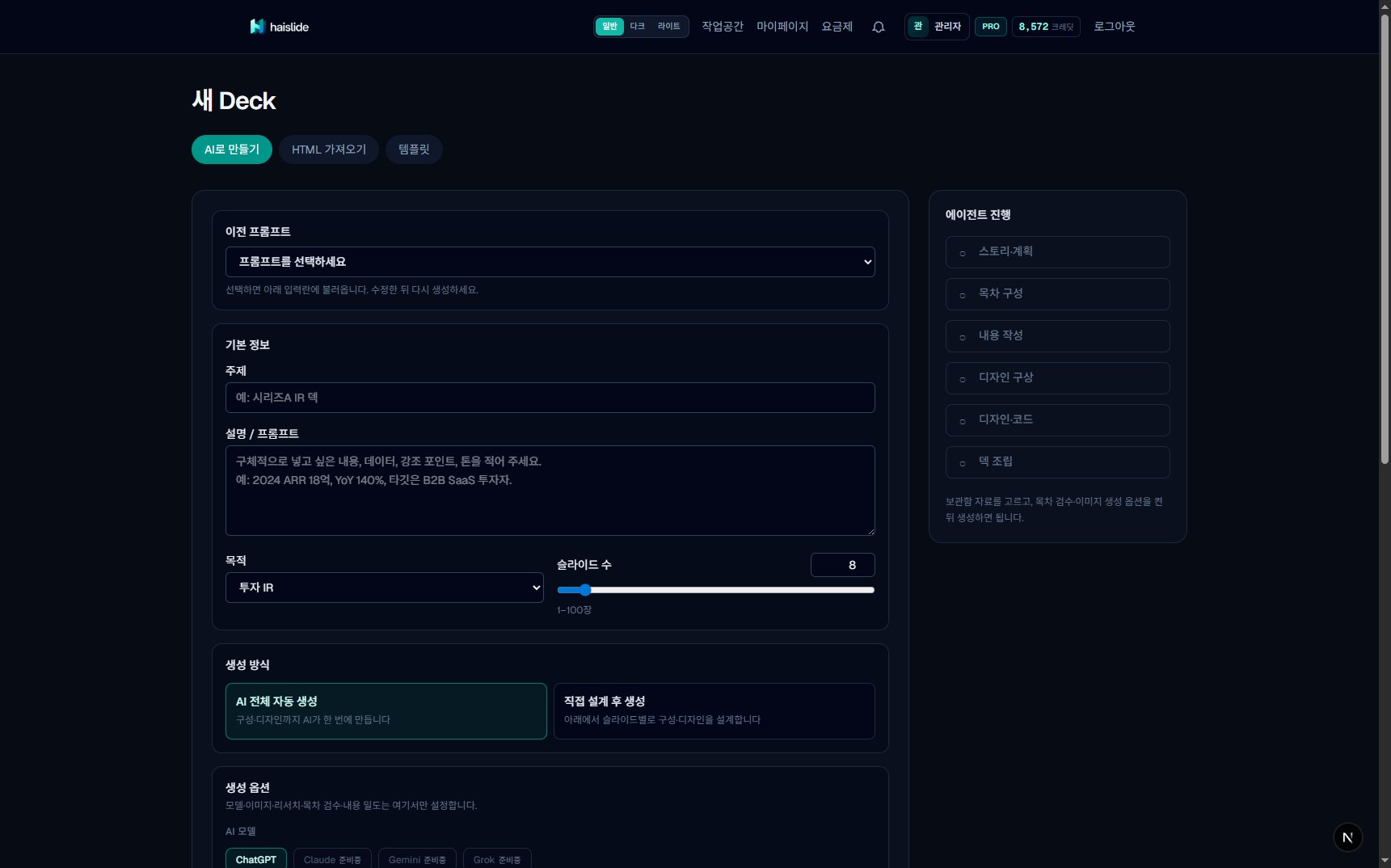Screen dimensions: 1391x868
Task: Open the Next.js dev tools badge
Action: tap(1347, 837)
